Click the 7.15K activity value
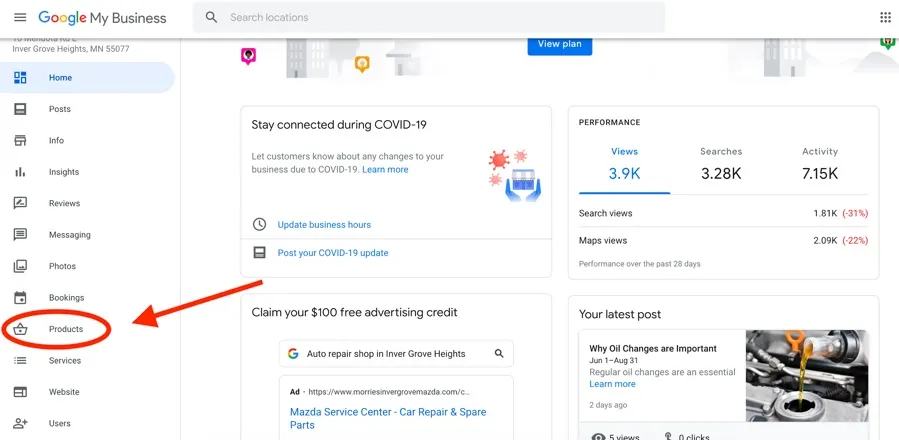 pyautogui.click(x=819, y=173)
